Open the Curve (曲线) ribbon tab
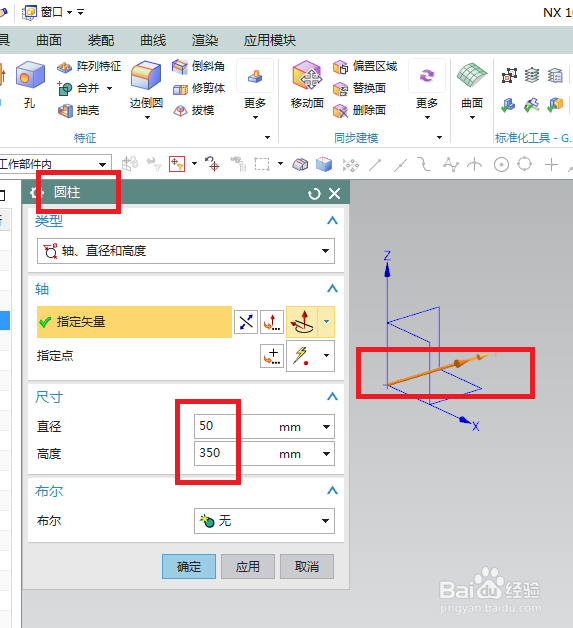Screen dimensions: 573x628 coord(153,40)
